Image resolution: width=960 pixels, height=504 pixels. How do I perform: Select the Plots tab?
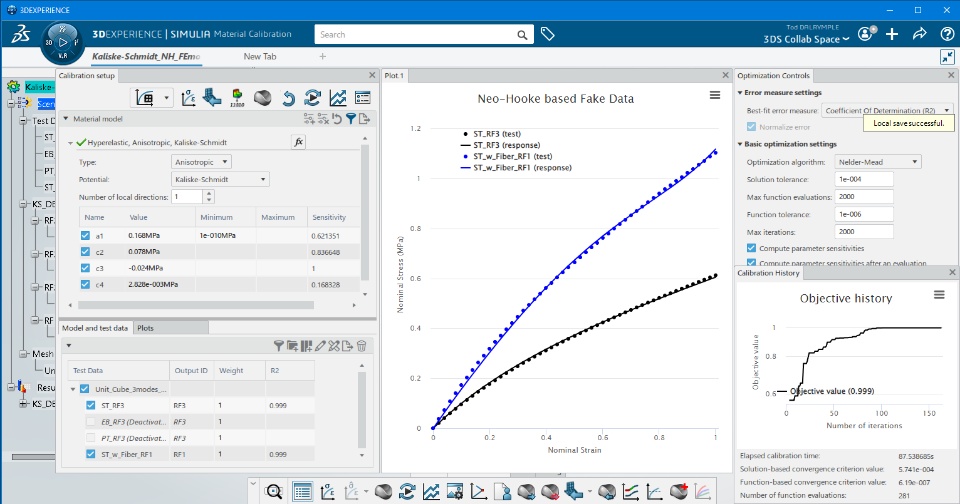145,328
